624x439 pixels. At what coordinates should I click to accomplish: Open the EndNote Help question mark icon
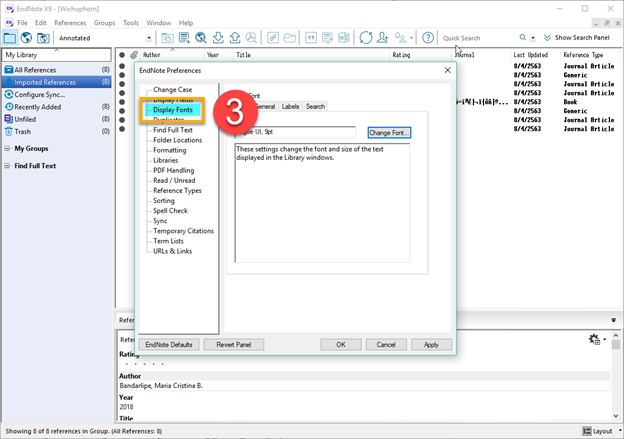tap(428, 38)
